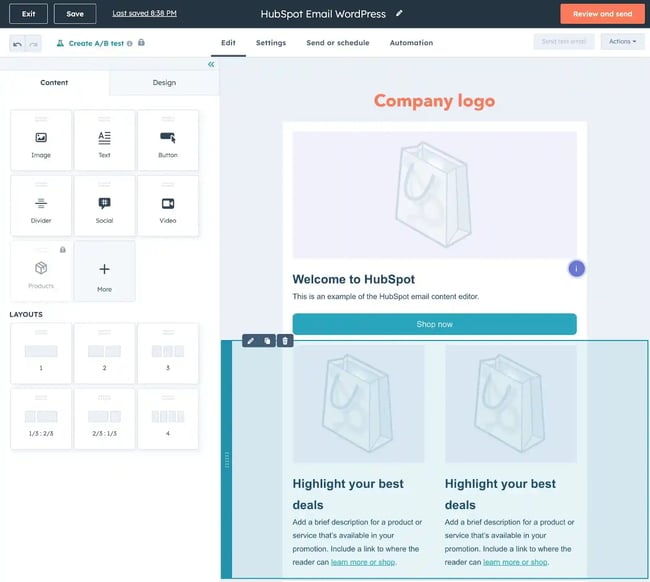Expand More content modules
650x582 pixels.
(x=104, y=271)
